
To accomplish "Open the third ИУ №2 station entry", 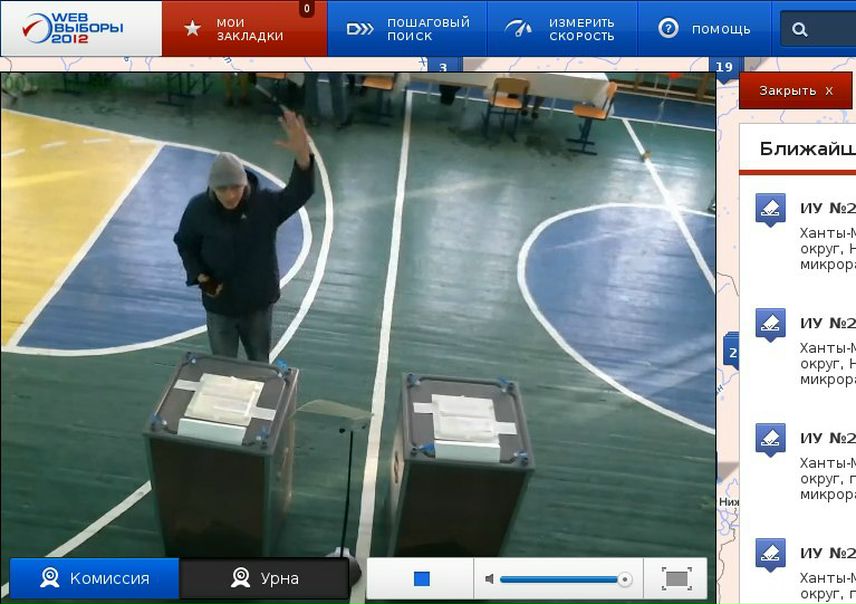I will [x=827, y=439].
